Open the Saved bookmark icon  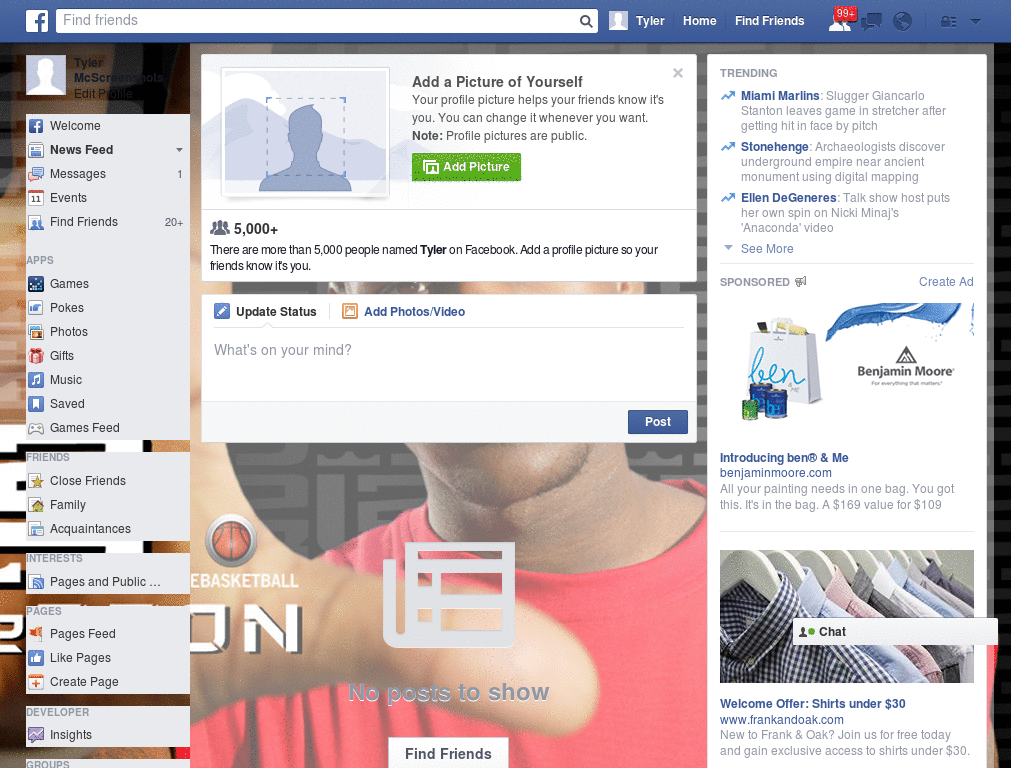tap(36, 404)
